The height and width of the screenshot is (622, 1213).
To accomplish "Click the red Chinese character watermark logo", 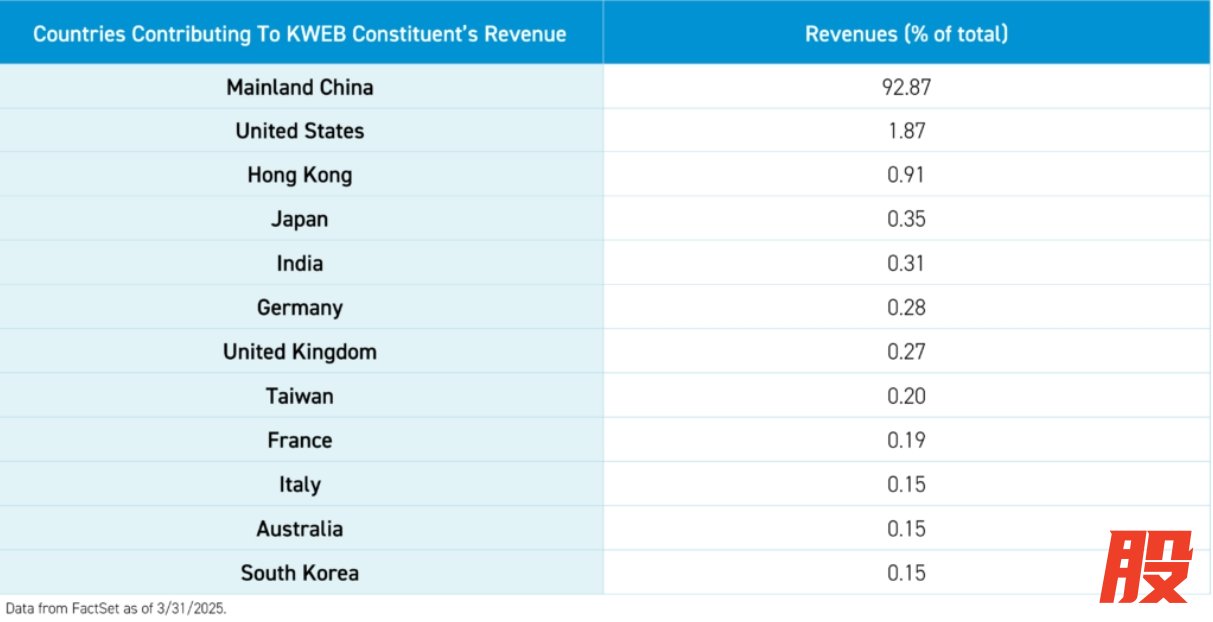I will 1145,566.
